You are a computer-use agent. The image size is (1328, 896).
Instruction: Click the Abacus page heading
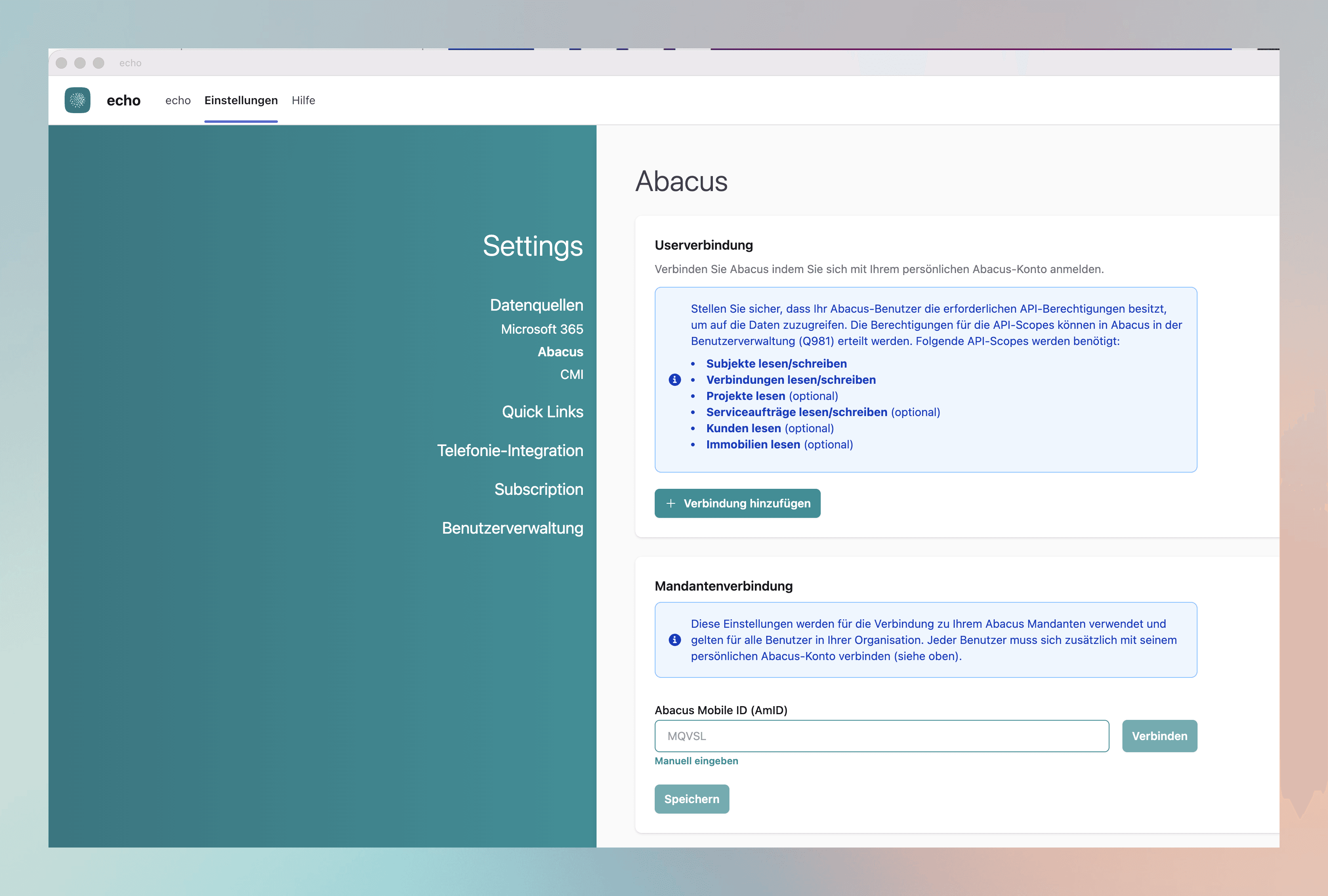[x=681, y=182]
